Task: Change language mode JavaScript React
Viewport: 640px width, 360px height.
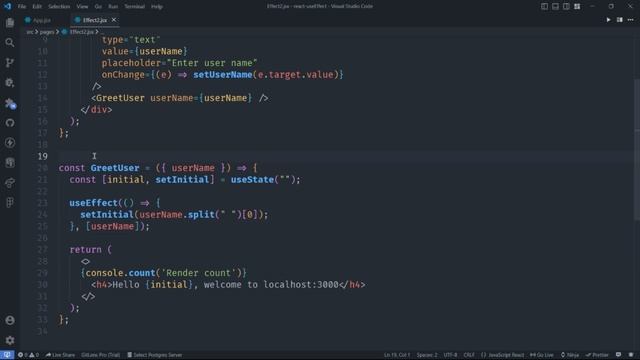Action: [502, 355]
